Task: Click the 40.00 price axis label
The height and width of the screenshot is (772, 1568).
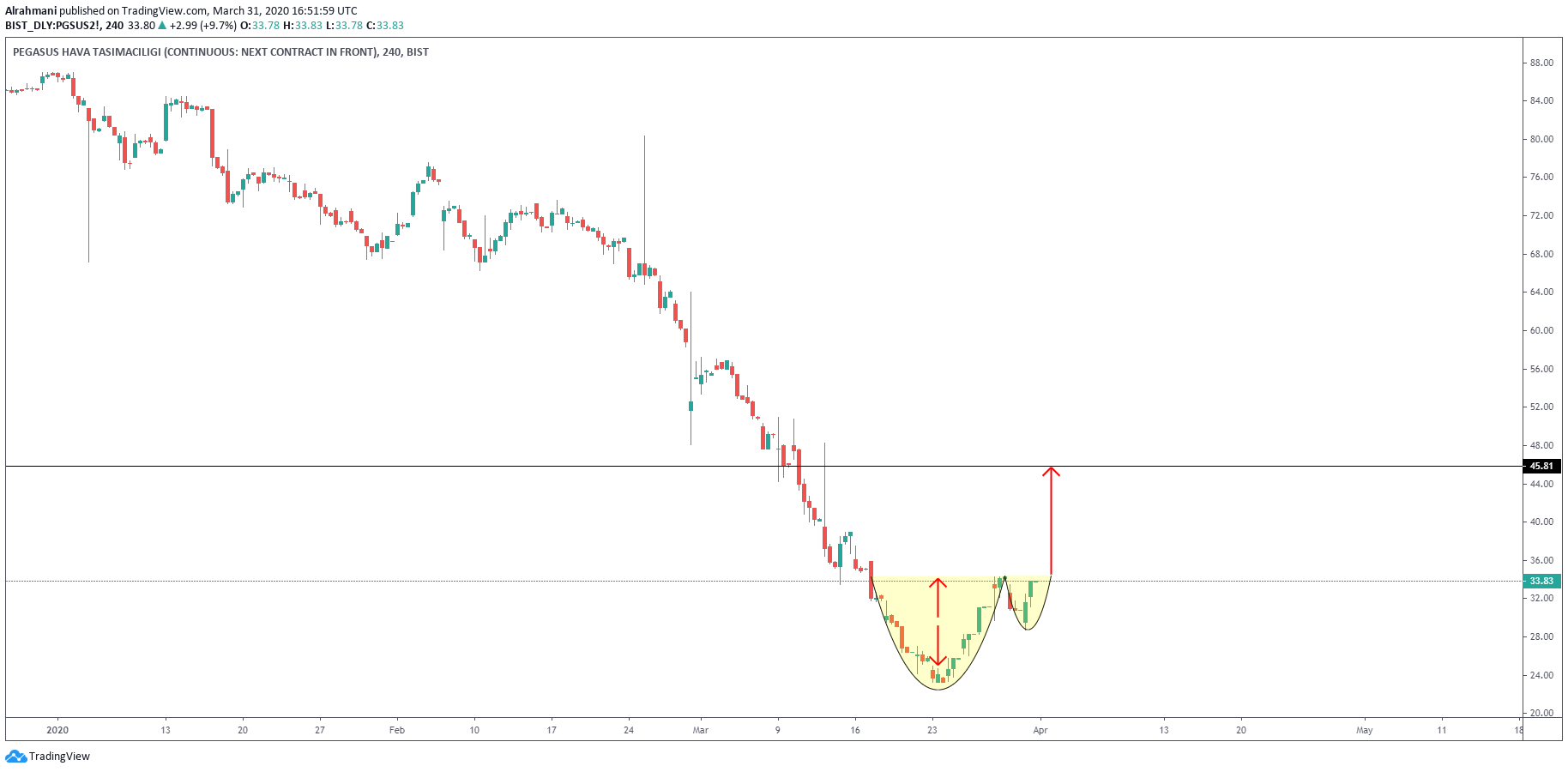Action: tap(1541, 522)
